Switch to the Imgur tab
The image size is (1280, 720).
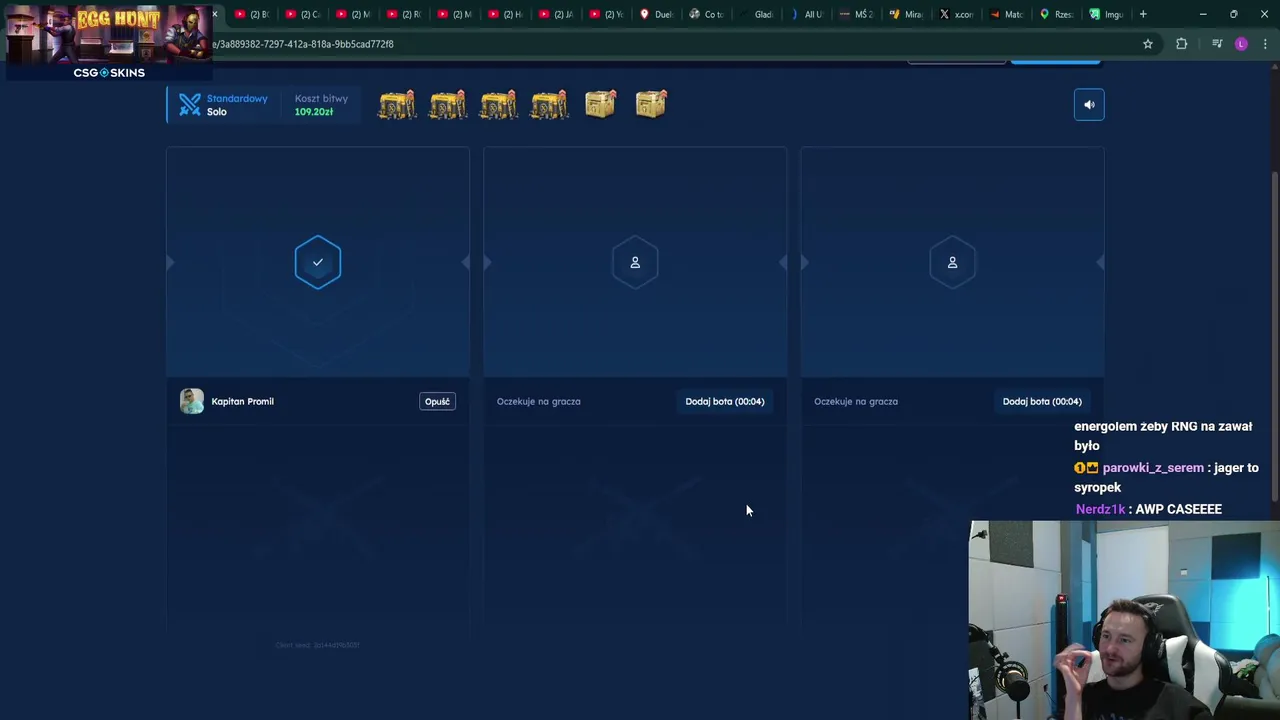[1108, 14]
